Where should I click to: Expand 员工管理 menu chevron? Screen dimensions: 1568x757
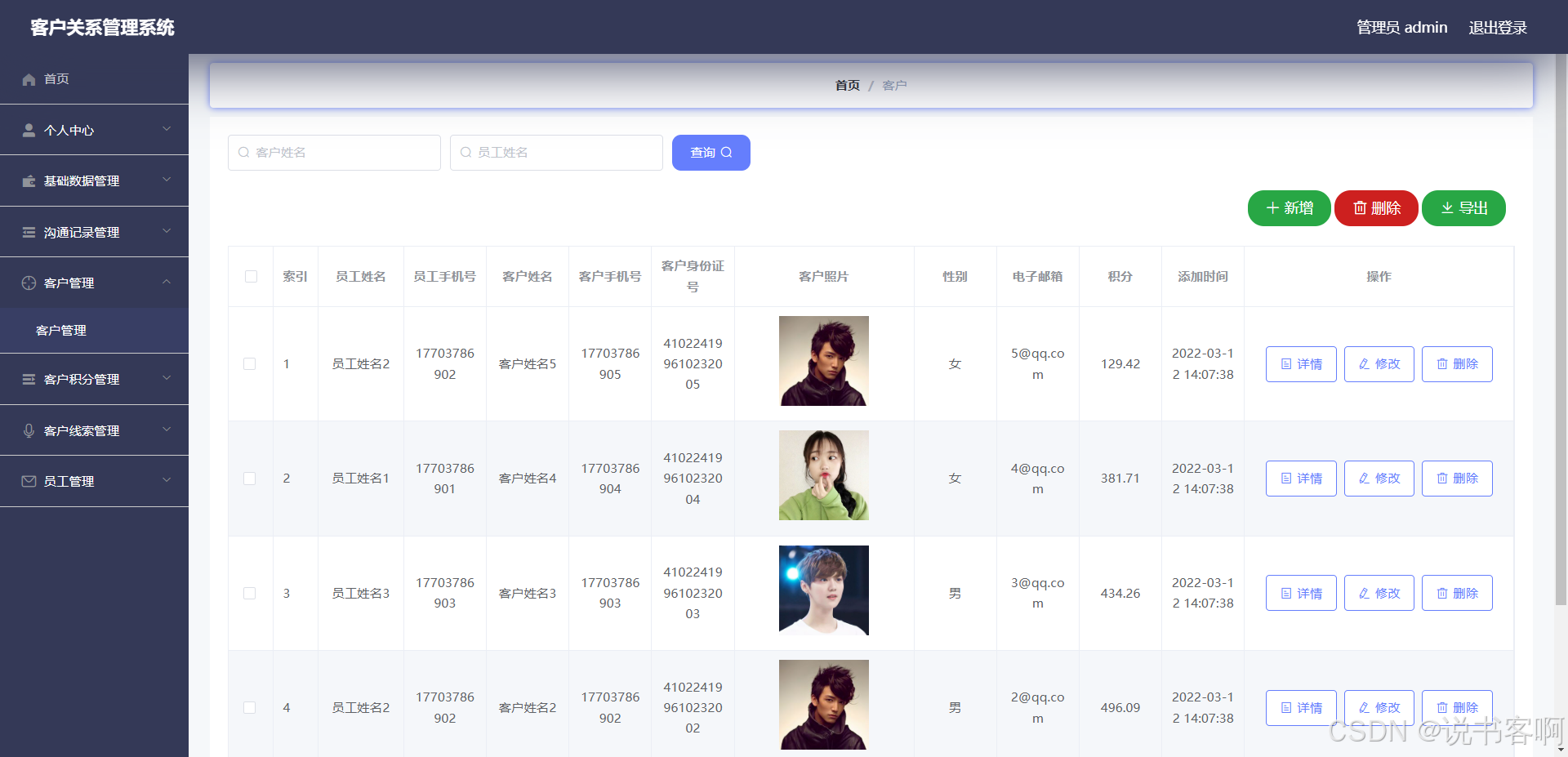[167, 480]
